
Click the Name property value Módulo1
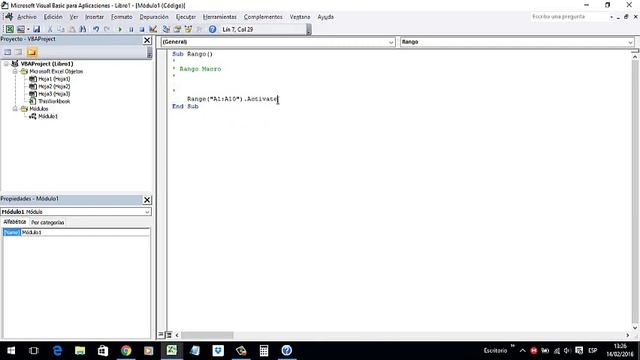click(x=85, y=232)
